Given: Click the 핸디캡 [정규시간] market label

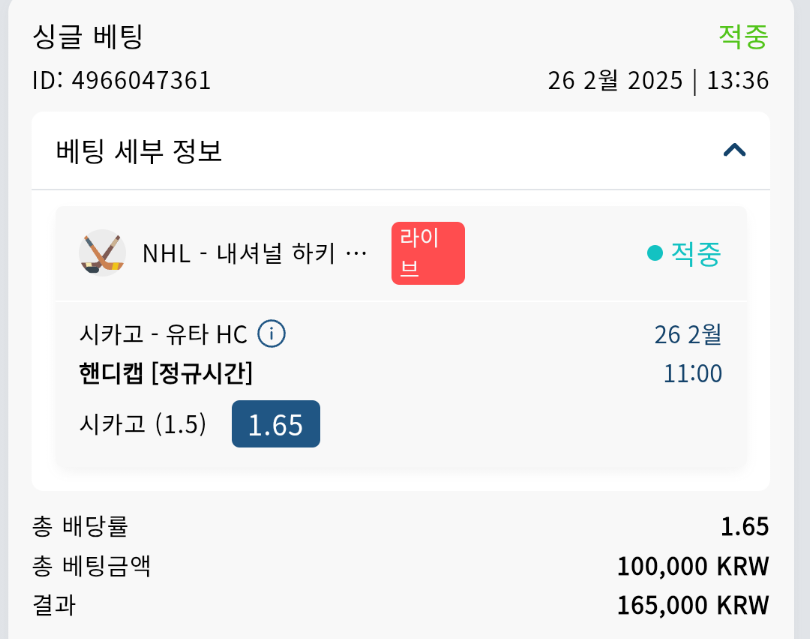Looking at the screenshot, I should (x=166, y=374).
